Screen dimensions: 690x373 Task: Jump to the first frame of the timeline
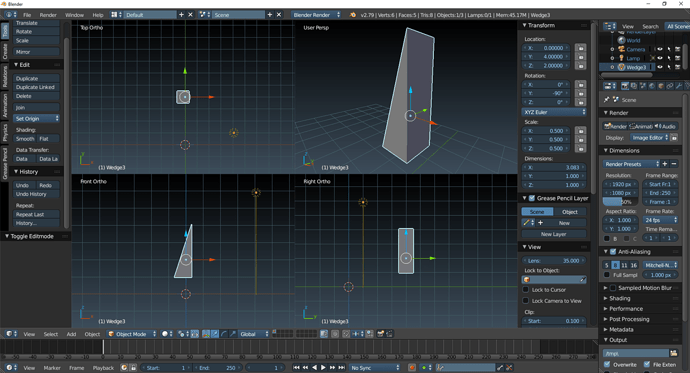[x=296, y=367]
